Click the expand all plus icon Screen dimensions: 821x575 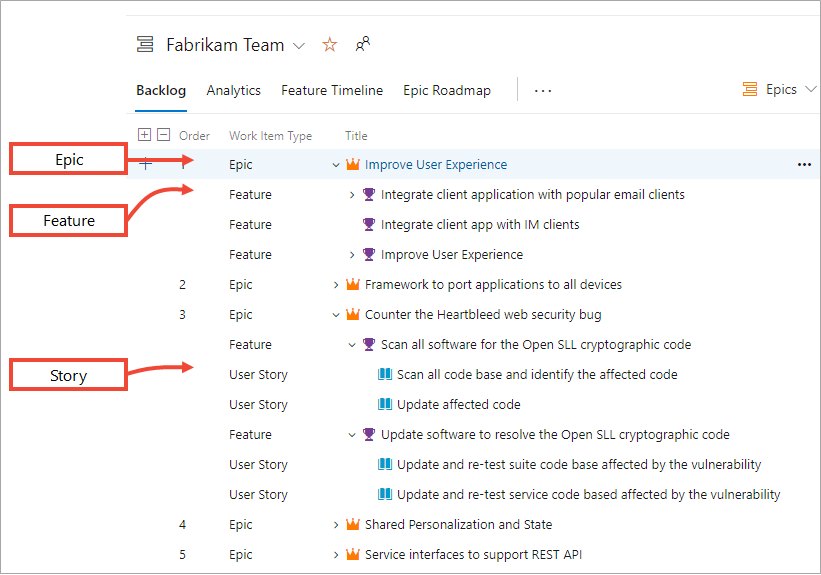click(x=144, y=135)
